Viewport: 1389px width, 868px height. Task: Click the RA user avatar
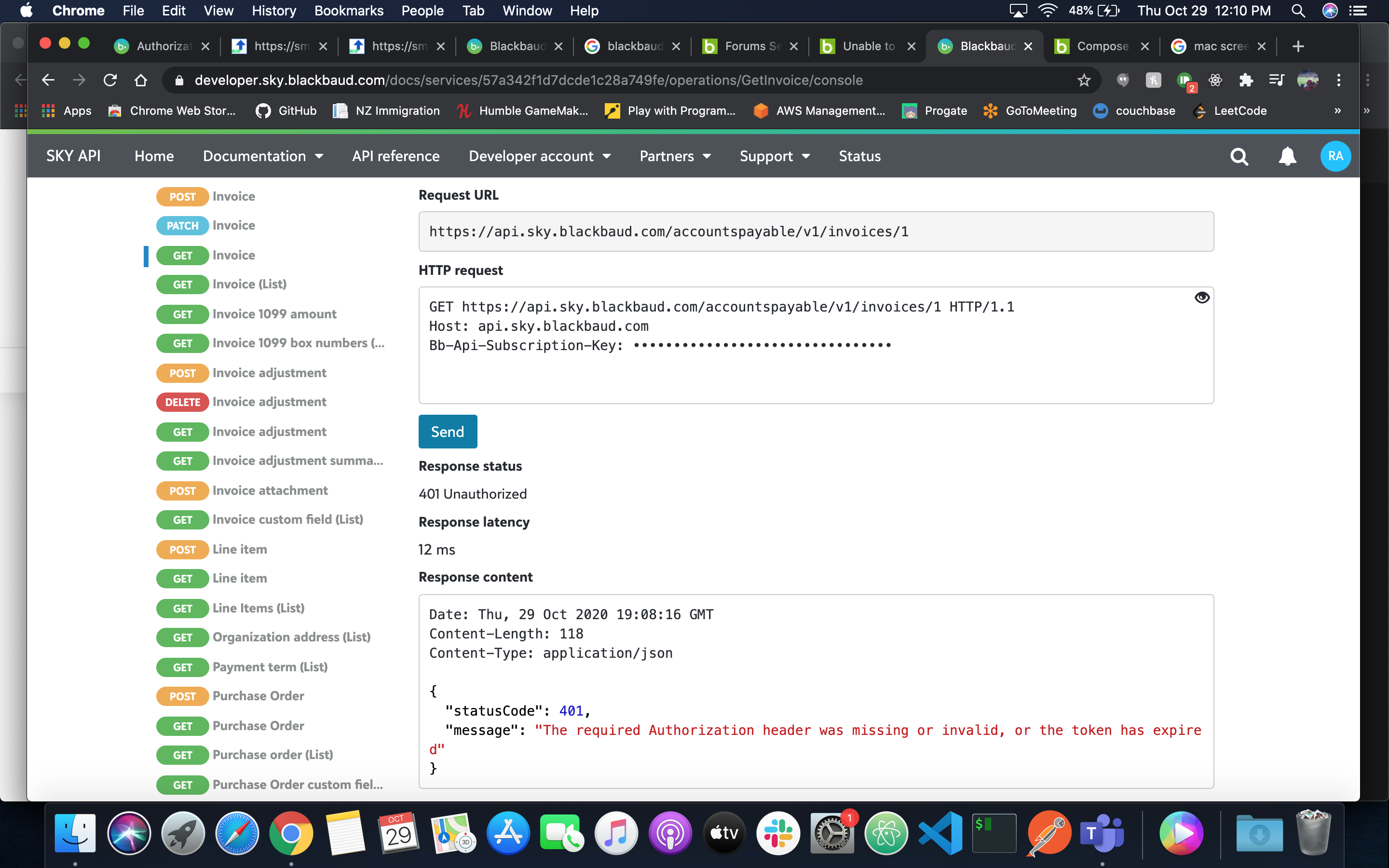[1335, 156]
